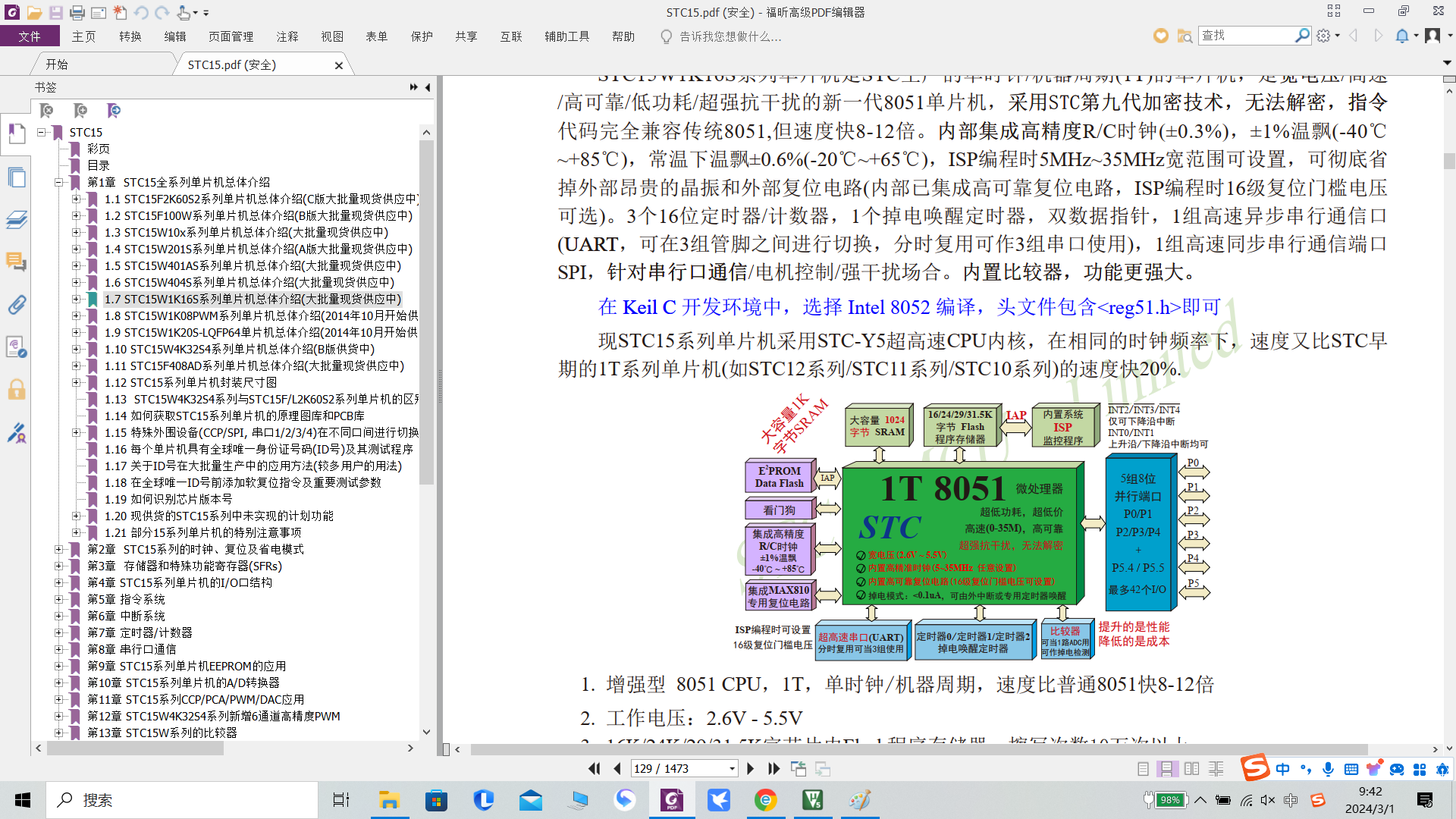Click the Save disk icon
This screenshot has width=1456, height=819.
55,12
